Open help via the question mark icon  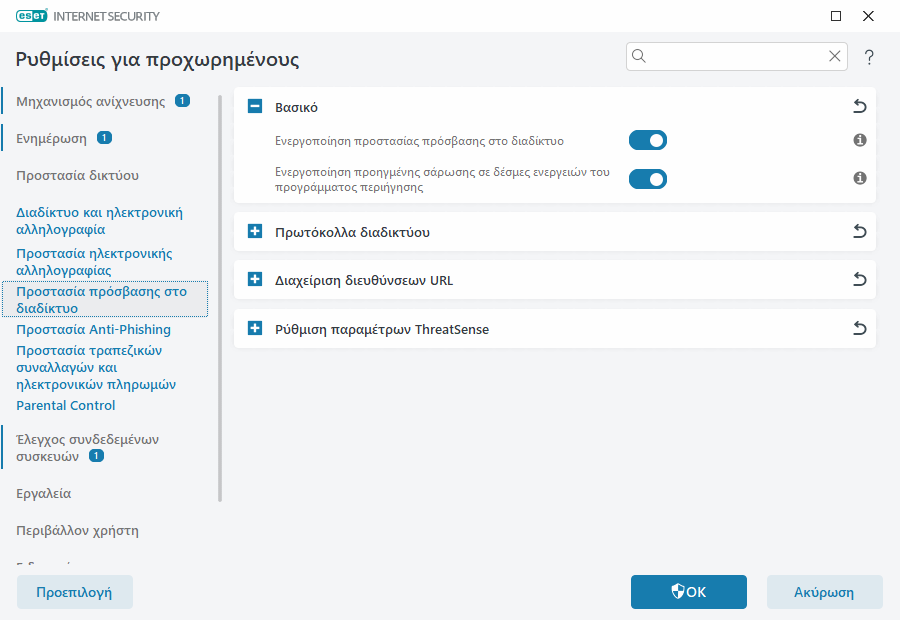click(x=869, y=57)
